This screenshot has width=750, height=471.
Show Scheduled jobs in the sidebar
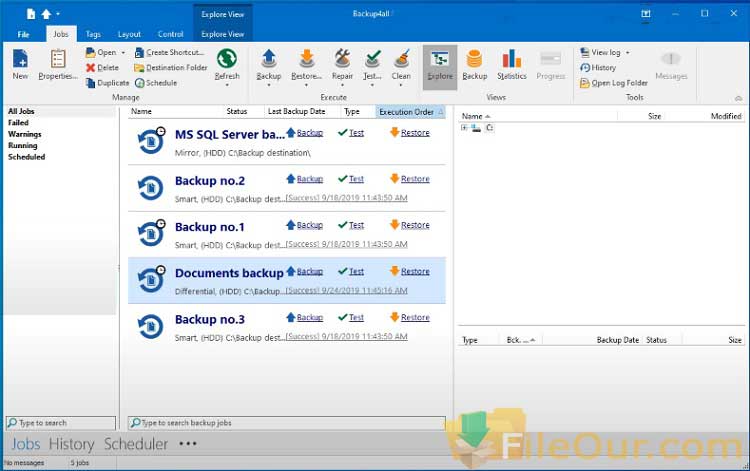(x=26, y=157)
